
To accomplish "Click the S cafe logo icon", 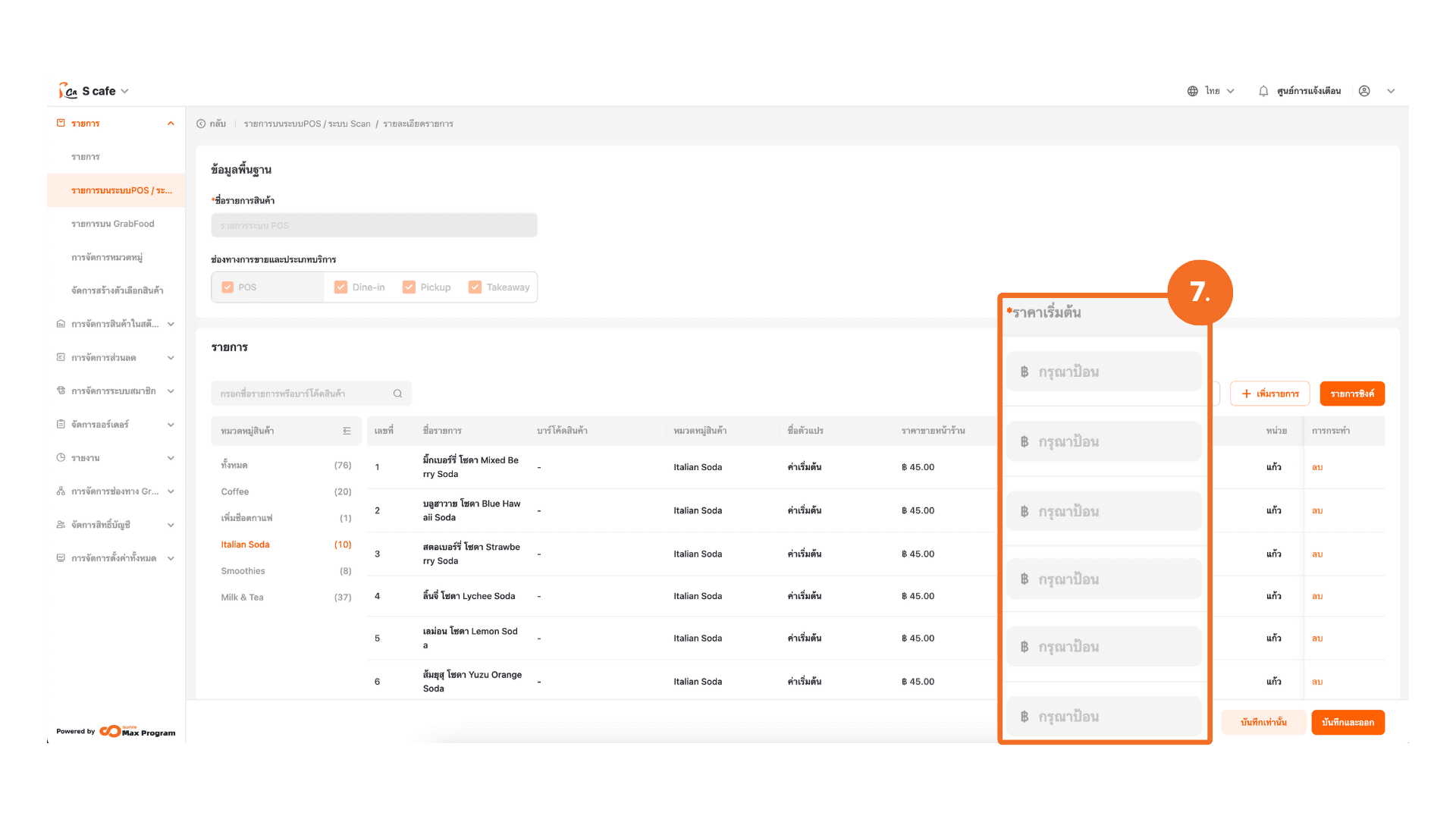I will coord(67,91).
